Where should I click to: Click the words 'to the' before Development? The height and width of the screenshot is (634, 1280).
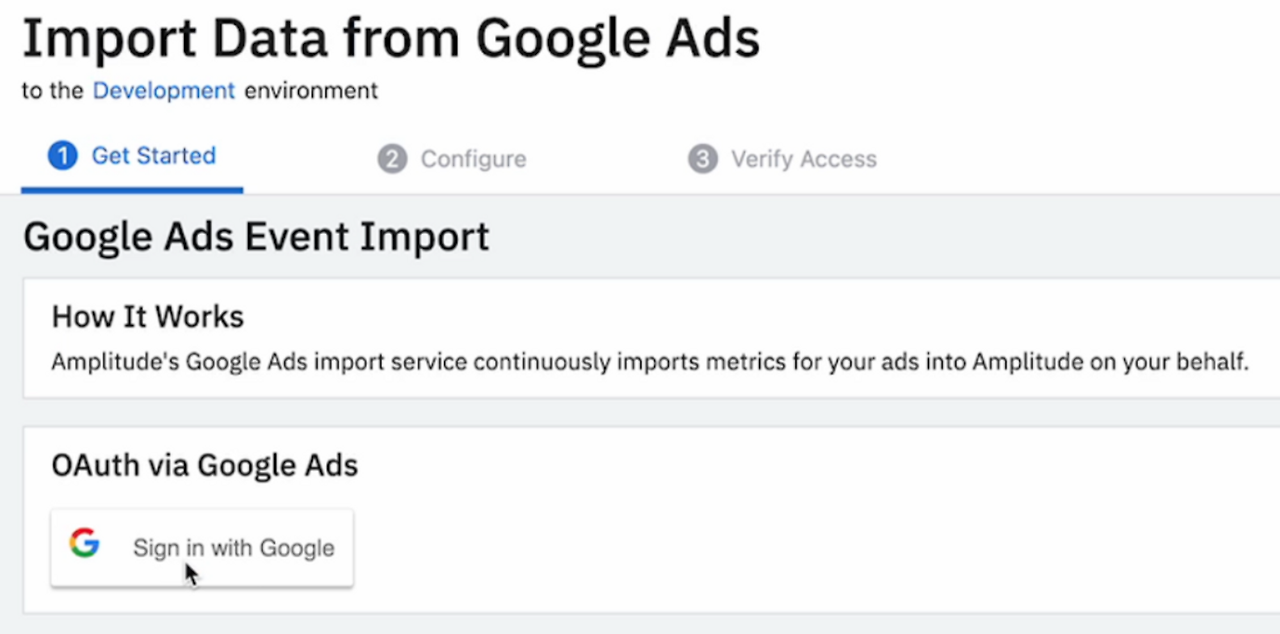[x=52, y=91]
